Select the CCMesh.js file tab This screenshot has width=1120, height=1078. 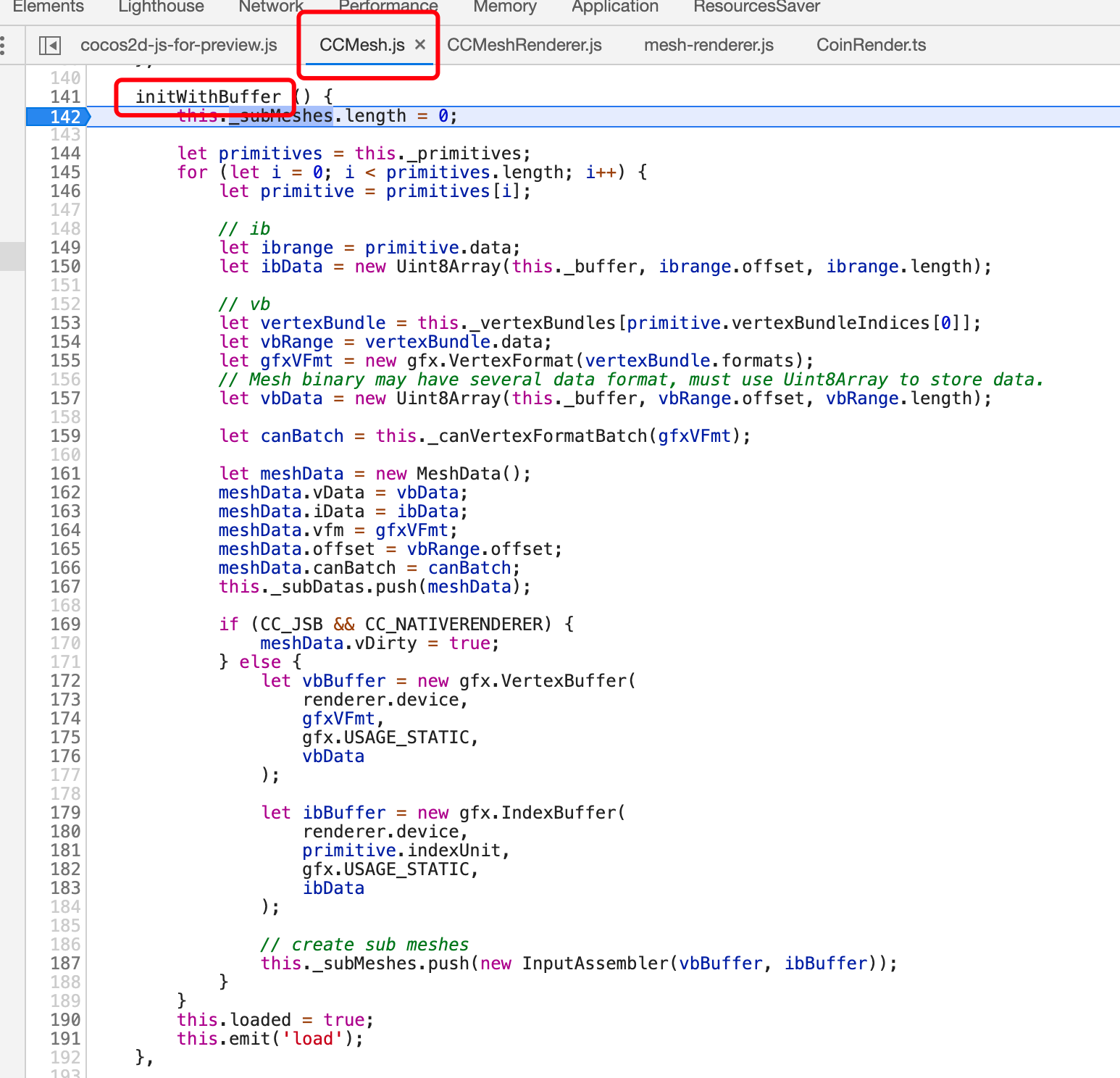362,45
